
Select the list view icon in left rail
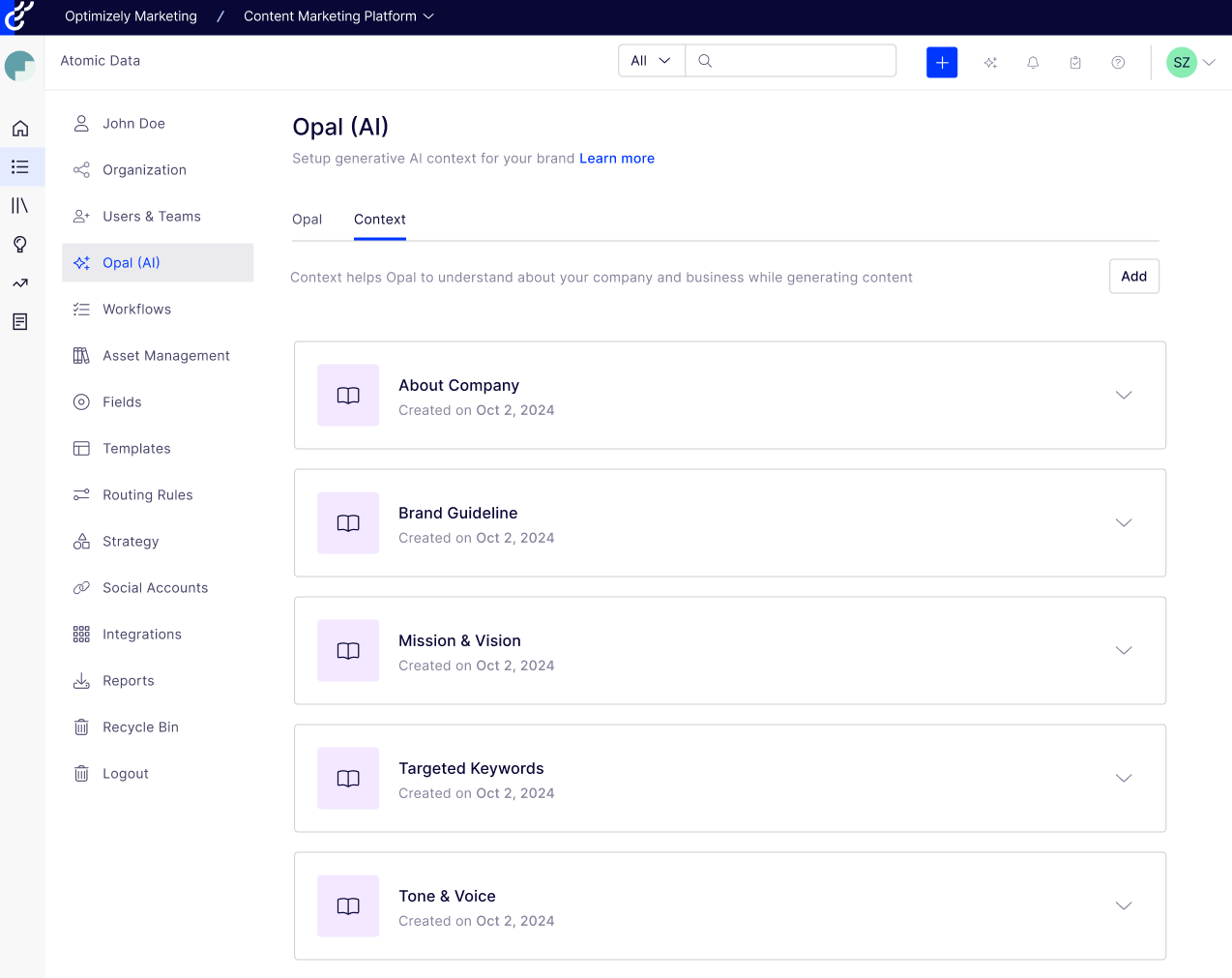(20, 167)
